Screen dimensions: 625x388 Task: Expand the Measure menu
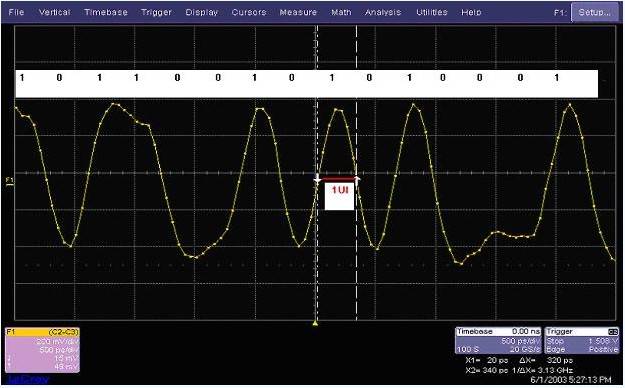298,12
